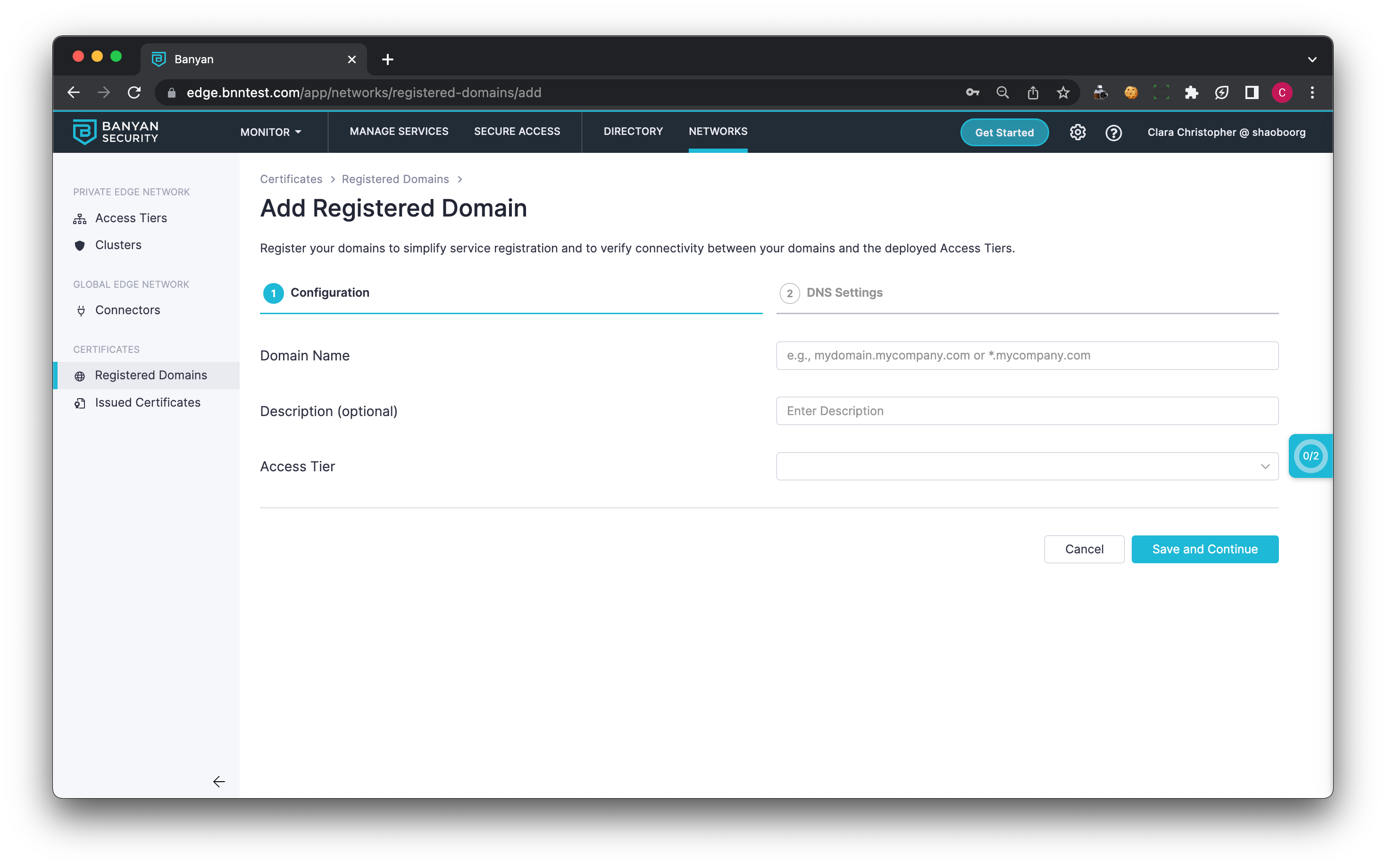The height and width of the screenshot is (868, 1386).
Task: Click the zoom magnifier icon in address bar
Action: pyautogui.click(x=1002, y=92)
